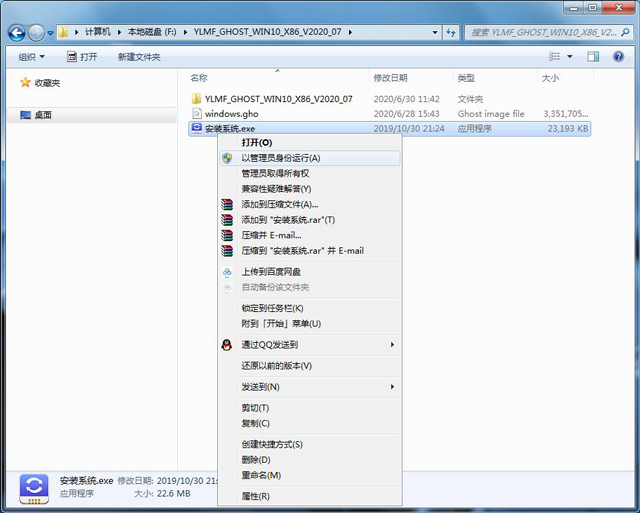Select 删除(D) from the context menu
This screenshot has width=640, height=513.
[255, 460]
